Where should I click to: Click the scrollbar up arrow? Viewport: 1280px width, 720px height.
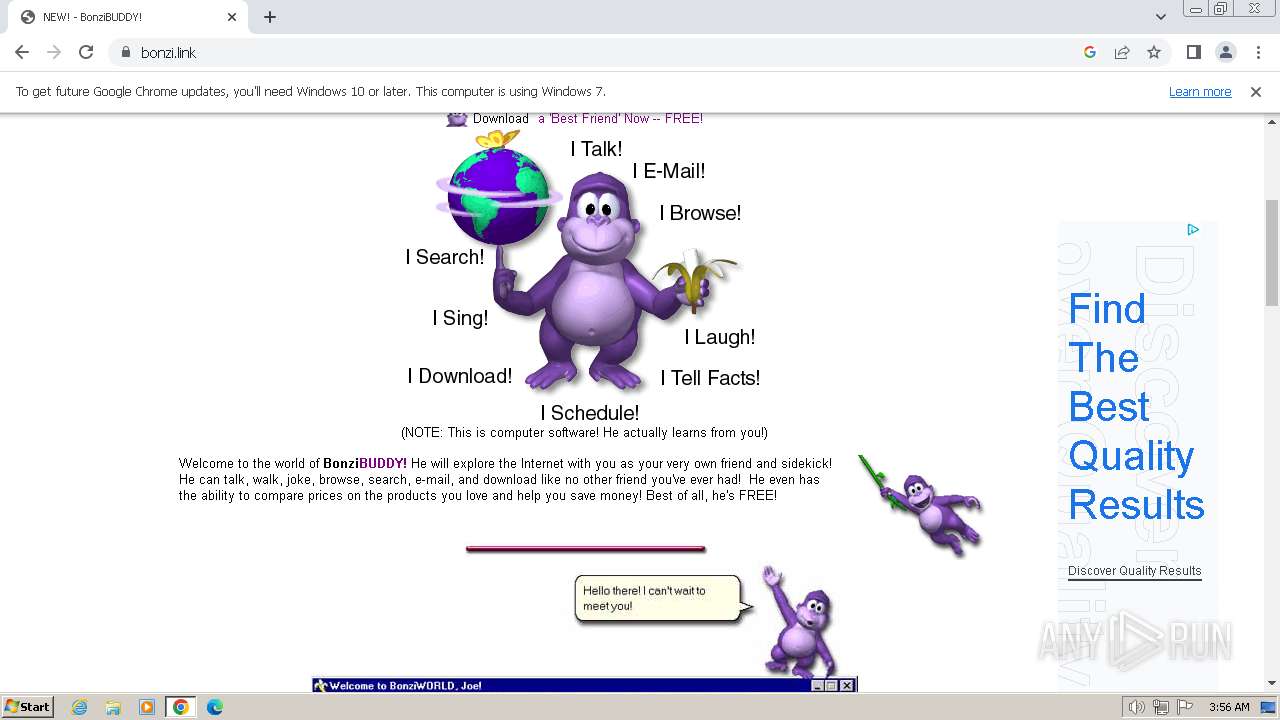coord(1272,121)
